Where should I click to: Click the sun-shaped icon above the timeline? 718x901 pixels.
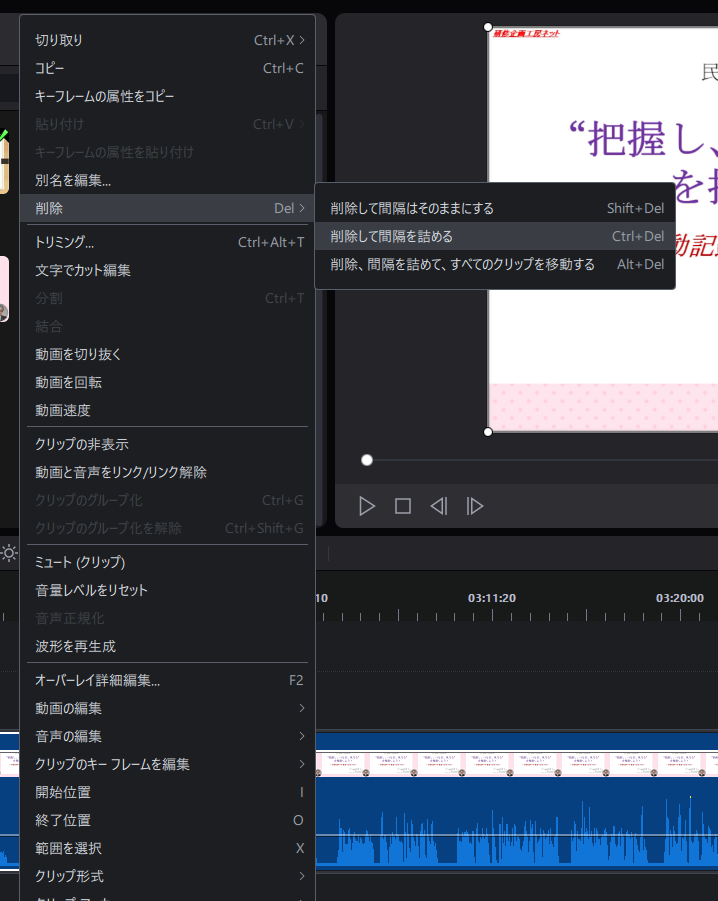click(9, 553)
